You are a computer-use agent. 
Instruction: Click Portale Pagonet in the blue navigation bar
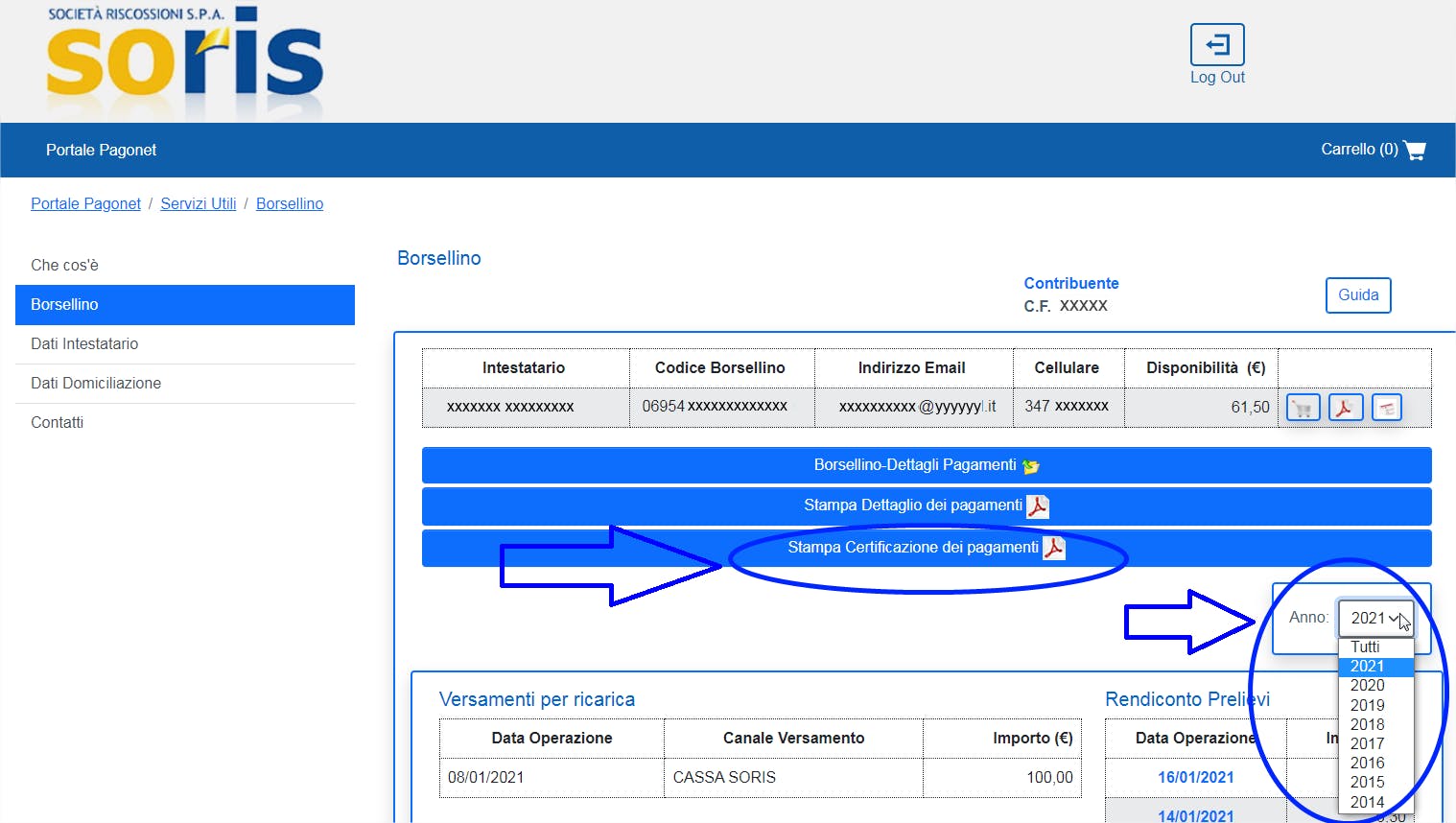pos(101,150)
